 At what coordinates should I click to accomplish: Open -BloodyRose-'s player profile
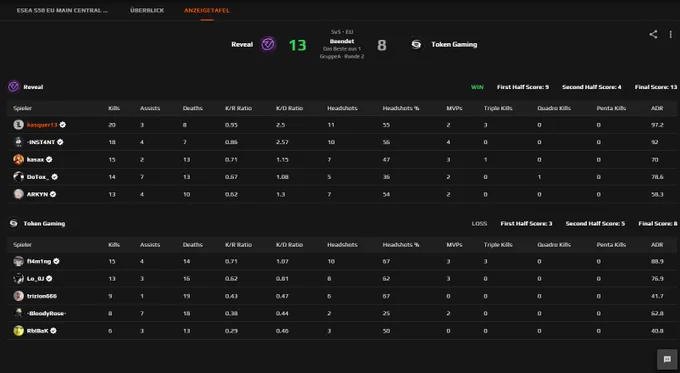tap(46, 313)
